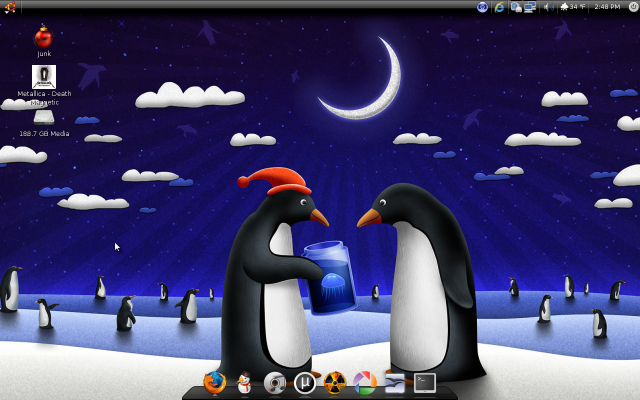This screenshot has width=640, height=400.
Task: Click the clipboard tray icon
Action: click(x=516, y=7)
